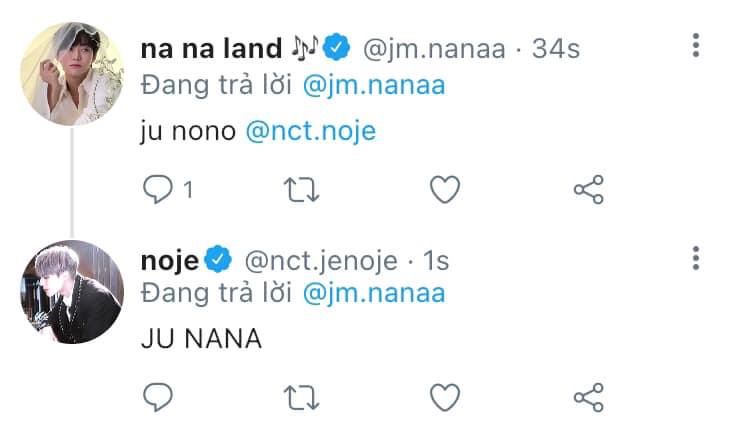Open the @nct.noje mention link
Image resolution: width=750 pixels, height=426 pixels.
[x=310, y=131]
